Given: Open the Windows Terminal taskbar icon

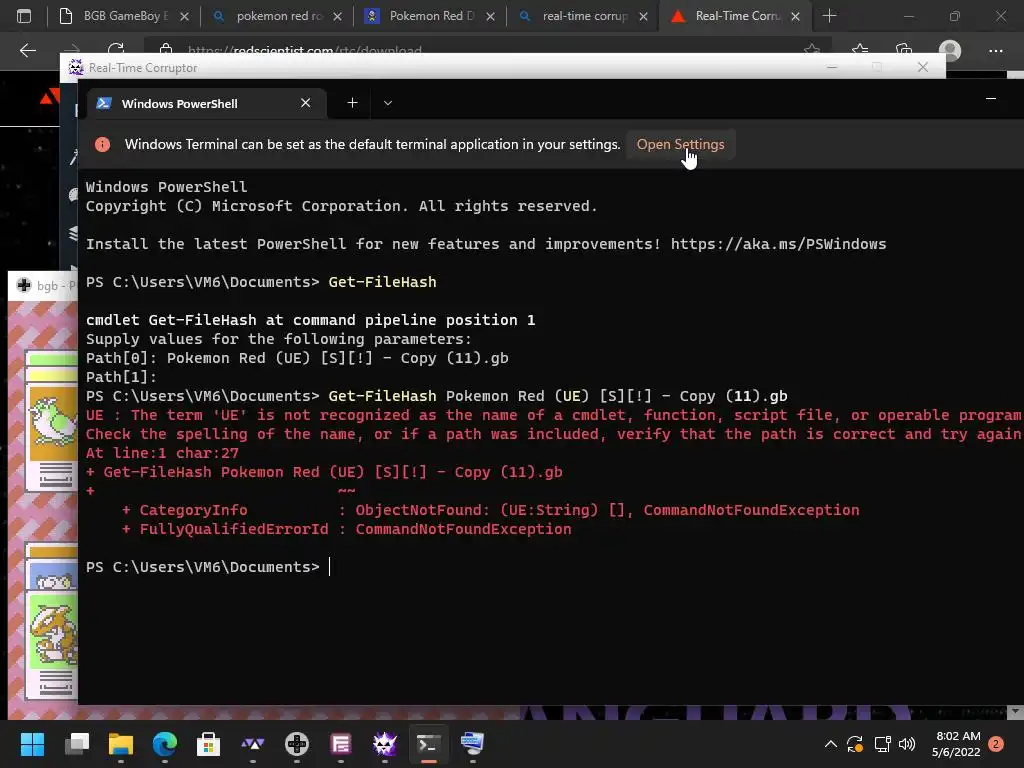Looking at the screenshot, I should pos(428,744).
